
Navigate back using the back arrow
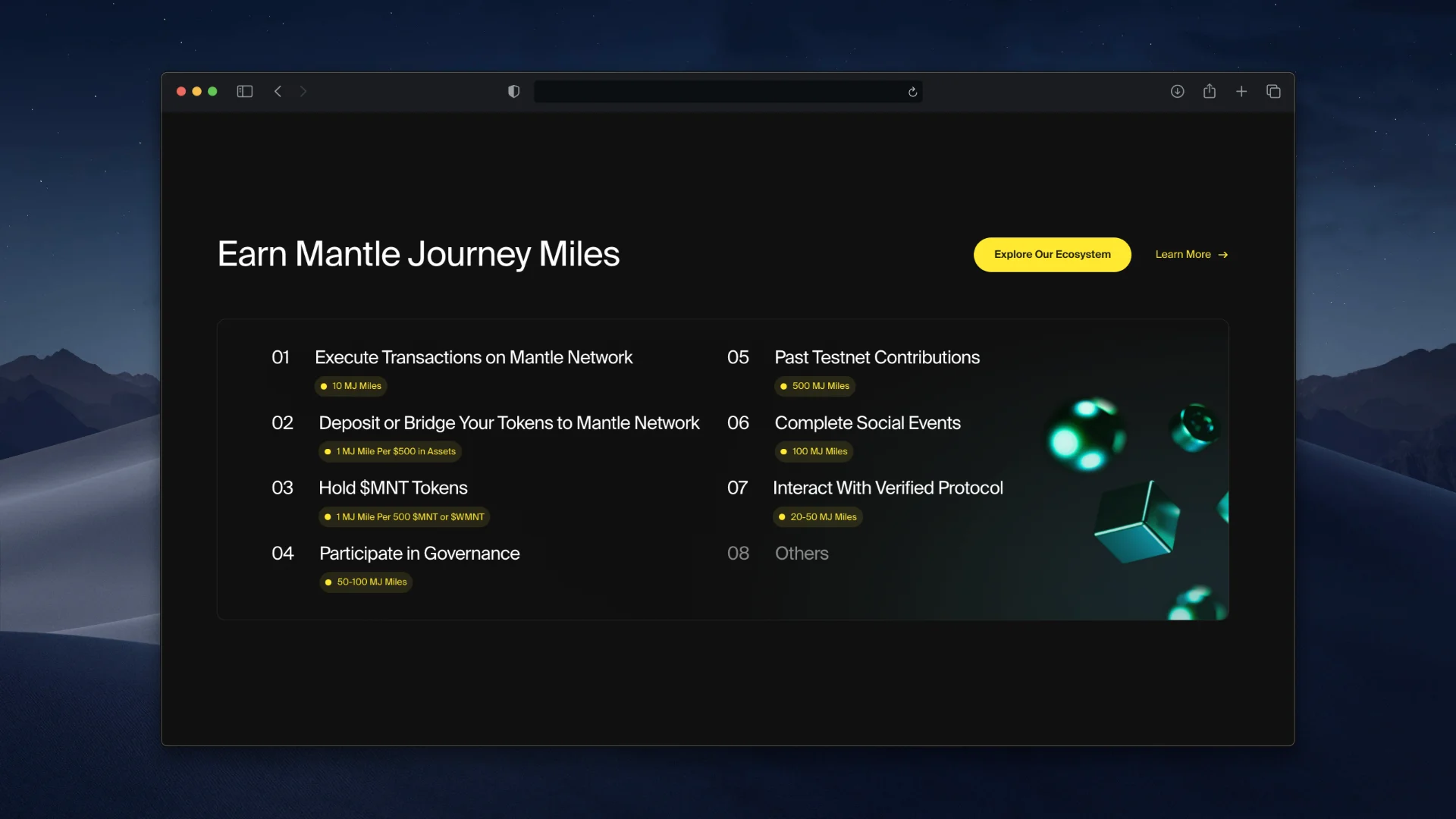tap(278, 91)
